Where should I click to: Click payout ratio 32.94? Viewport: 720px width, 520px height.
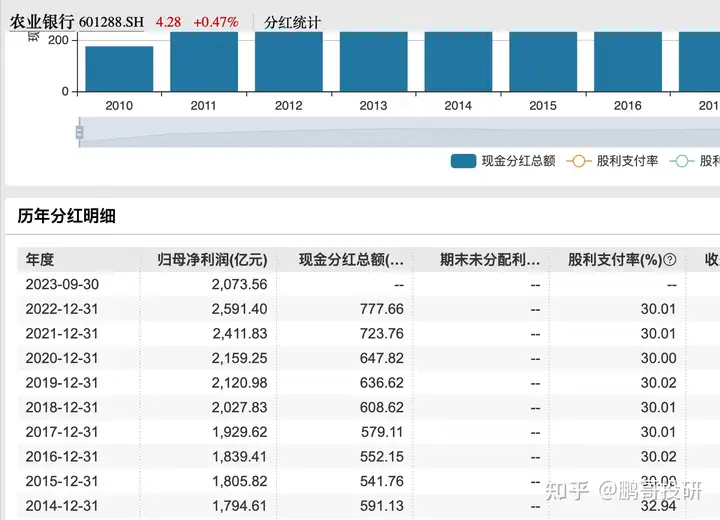pos(658,506)
